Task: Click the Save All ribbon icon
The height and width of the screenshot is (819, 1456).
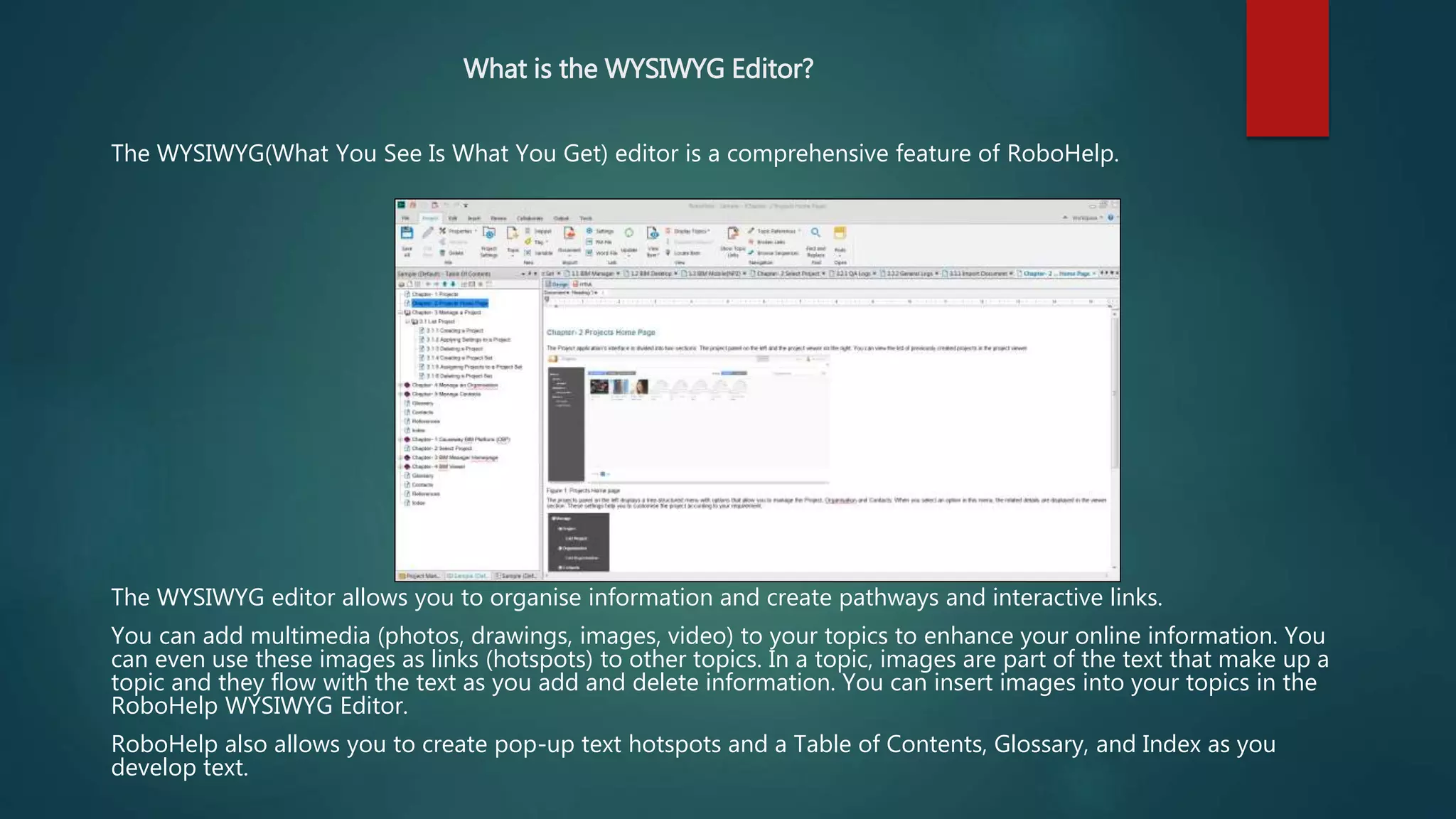Action: (407, 232)
